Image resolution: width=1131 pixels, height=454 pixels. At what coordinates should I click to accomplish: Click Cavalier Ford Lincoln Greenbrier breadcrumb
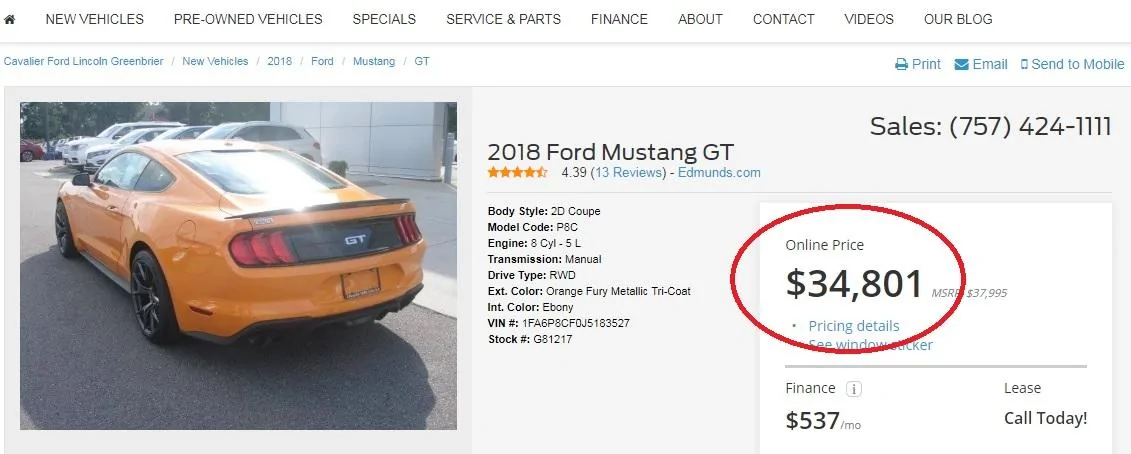pyautogui.click(x=84, y=61)
